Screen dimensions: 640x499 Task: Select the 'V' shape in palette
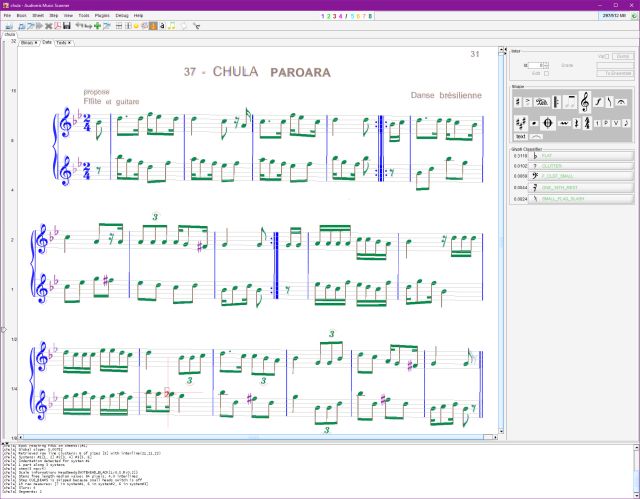(616, 123)
